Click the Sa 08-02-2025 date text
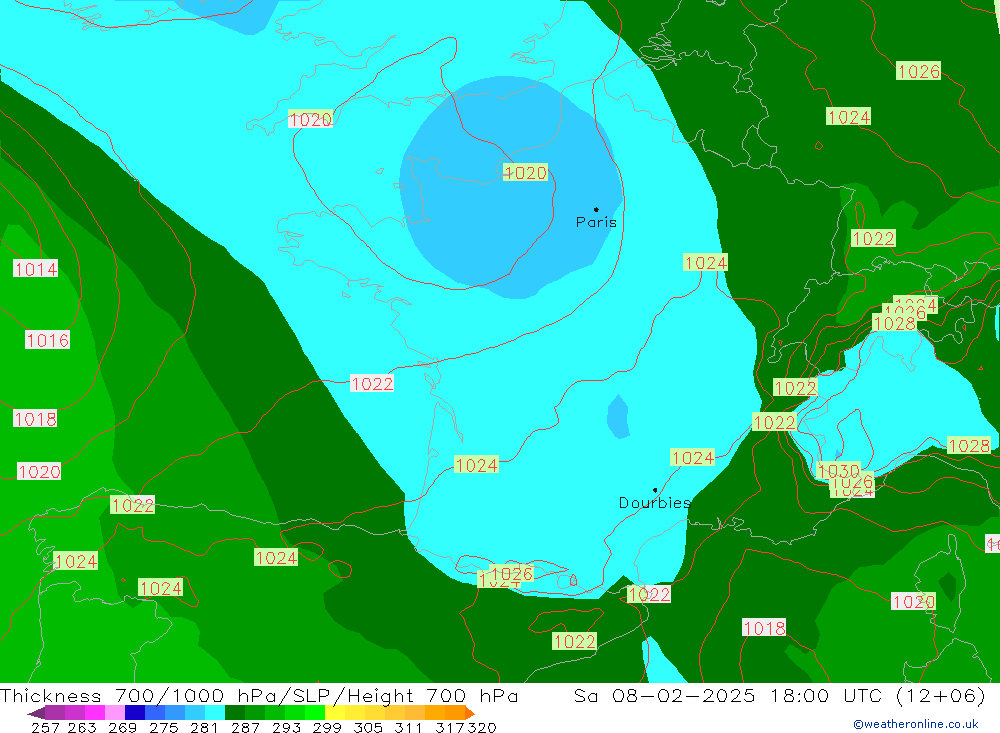 (664, 695)
